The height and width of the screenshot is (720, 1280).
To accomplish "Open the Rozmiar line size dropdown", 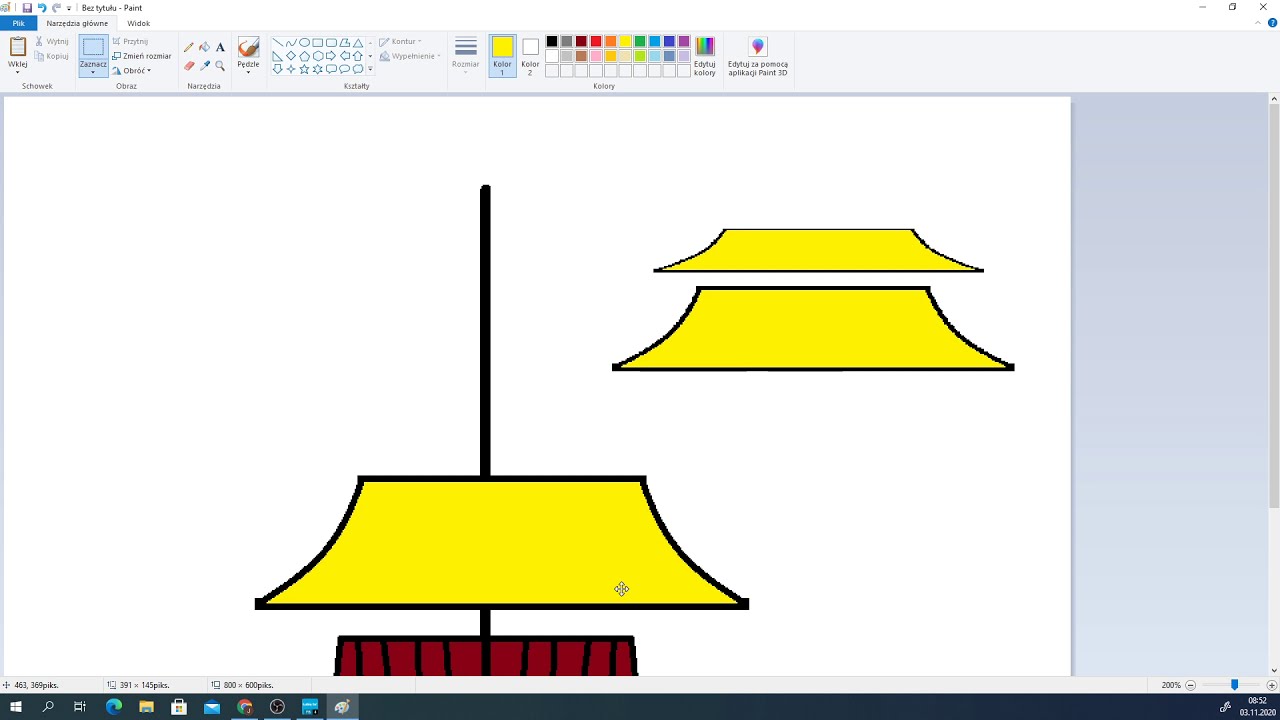I will pyautogui.click(x=465, y=56).
